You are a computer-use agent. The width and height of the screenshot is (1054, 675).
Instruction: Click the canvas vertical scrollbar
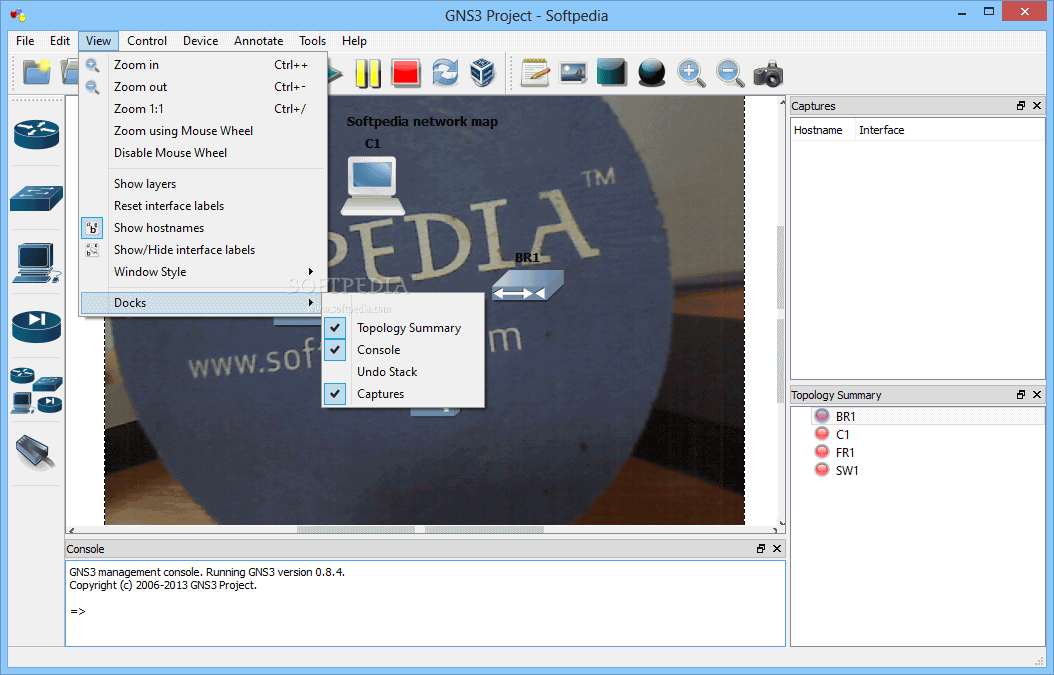pyautogui.click(x=781, y=312)
